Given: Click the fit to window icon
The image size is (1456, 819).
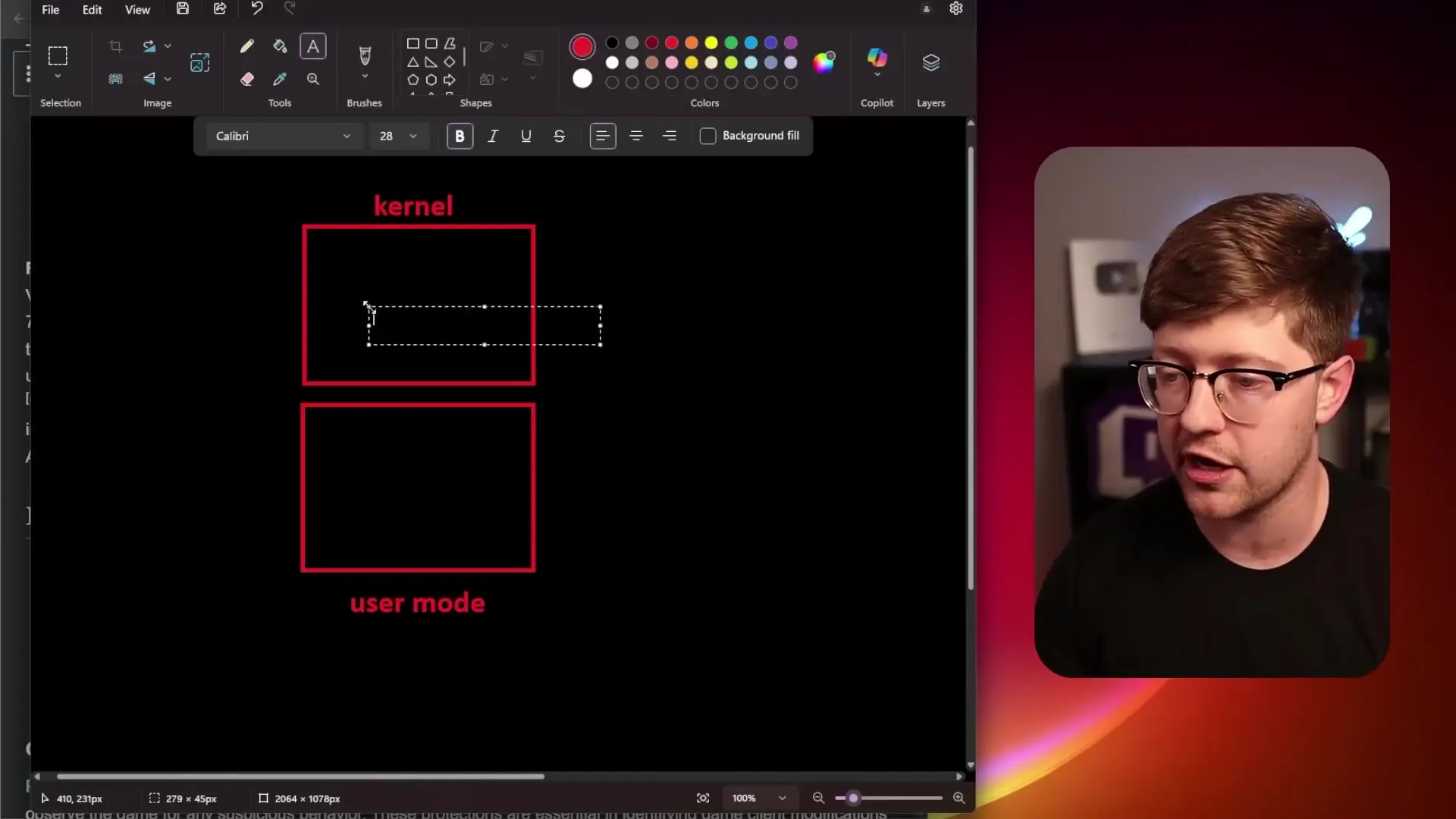Looking at the screenshot, I should pyautogui.click(x=703, y=798).
